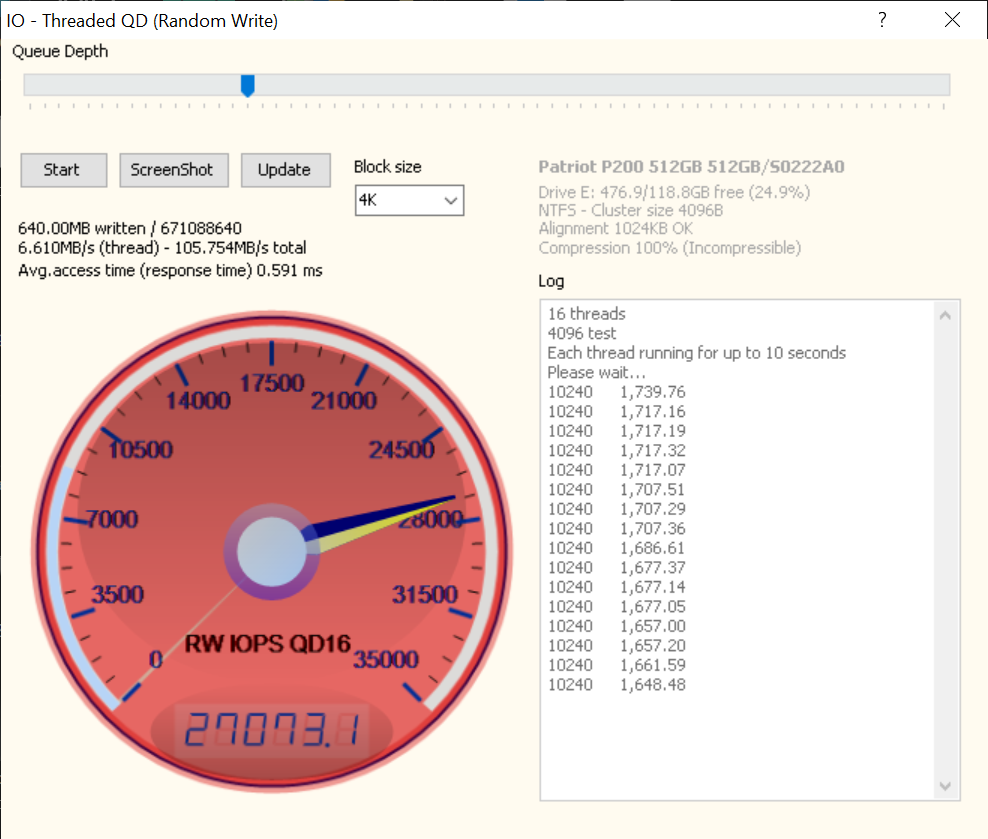
Task: Click the 10500 gauge mark
Action: 141,450
